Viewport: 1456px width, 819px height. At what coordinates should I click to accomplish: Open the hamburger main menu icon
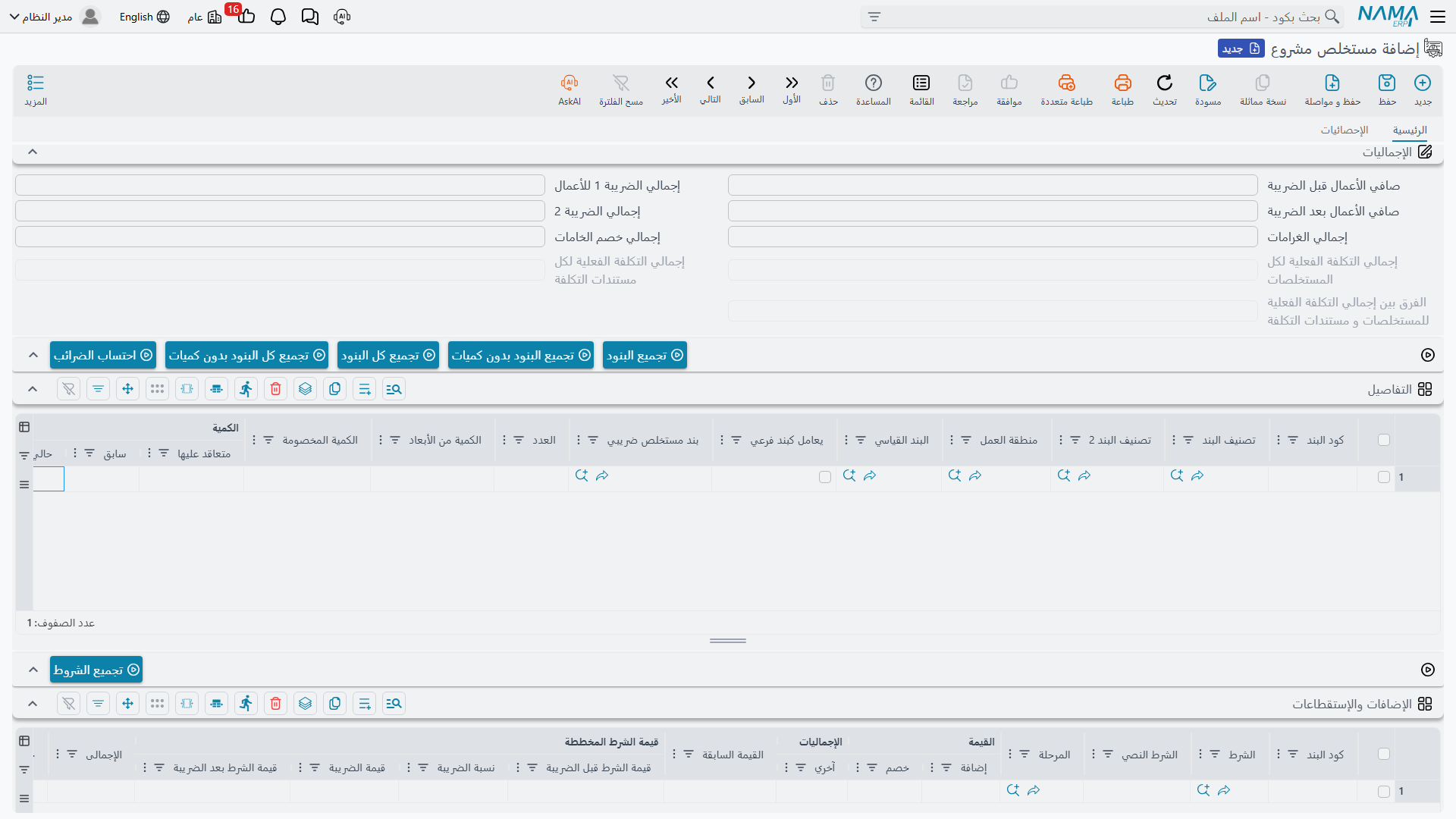(x=1438, y=16)
